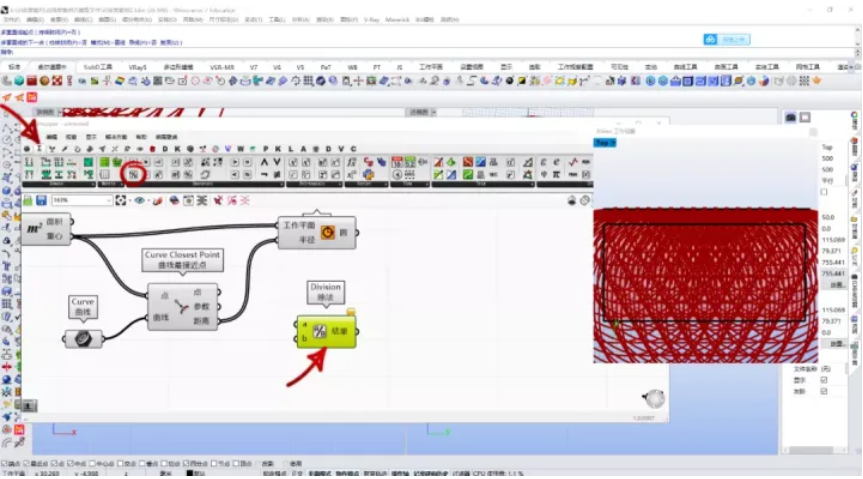Enable the 中心点 osnap checkbox
Screen dimensions: 863x479
92,464
